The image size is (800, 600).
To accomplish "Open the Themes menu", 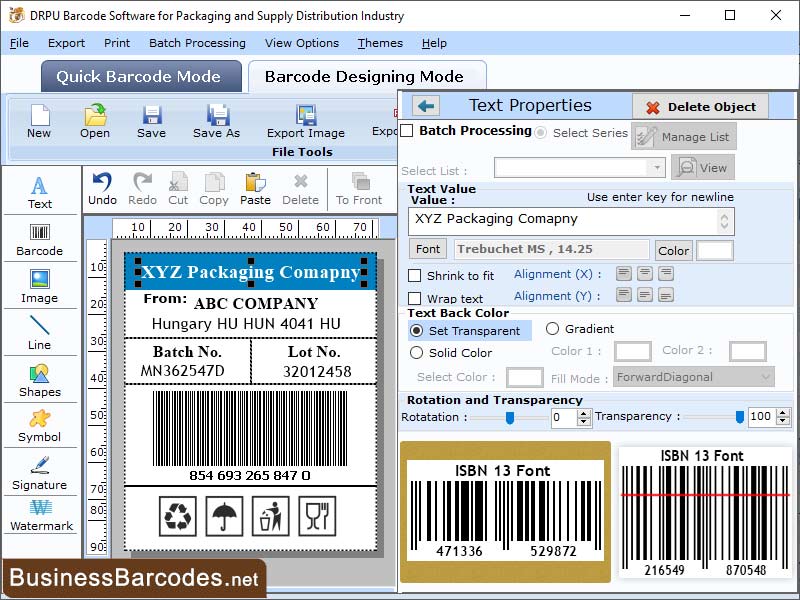I will [379, 43].
